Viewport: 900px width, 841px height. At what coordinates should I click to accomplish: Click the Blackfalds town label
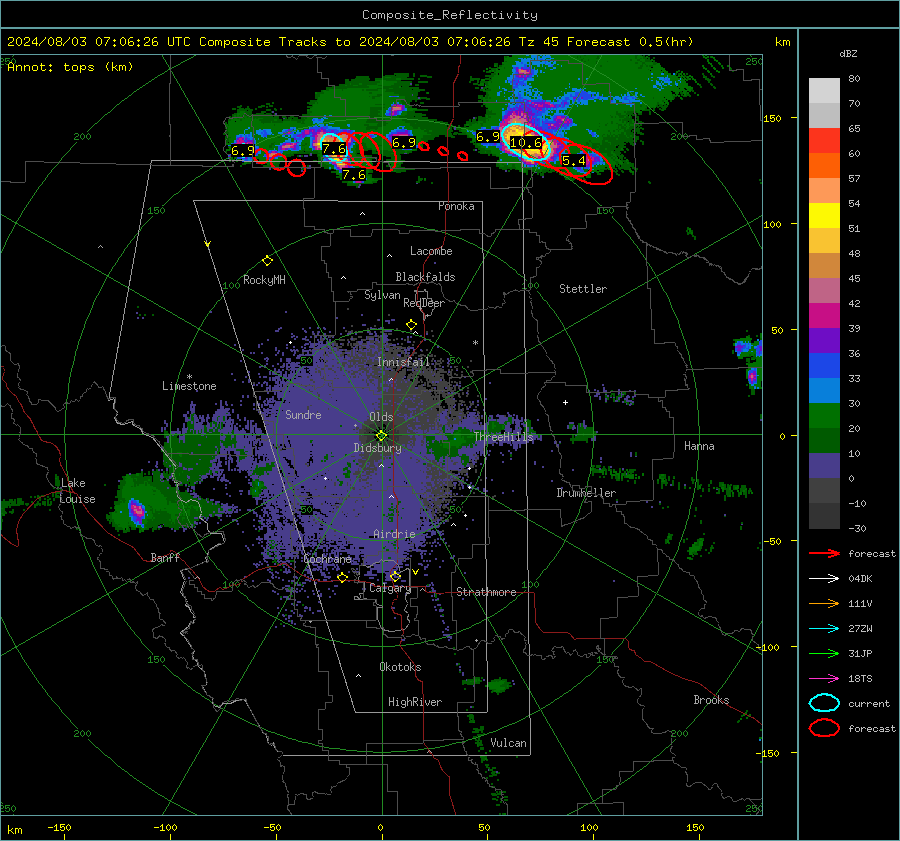(425, 277)
